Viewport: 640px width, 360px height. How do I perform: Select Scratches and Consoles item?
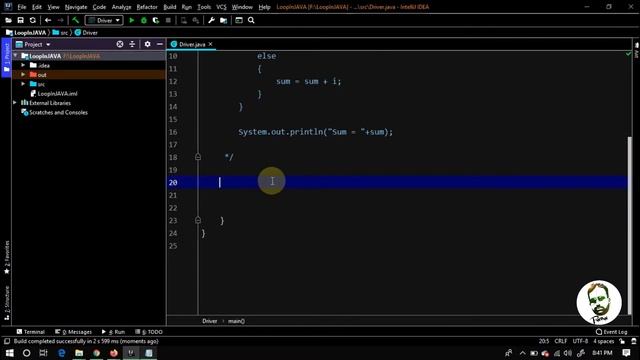[x=55, y=112]
